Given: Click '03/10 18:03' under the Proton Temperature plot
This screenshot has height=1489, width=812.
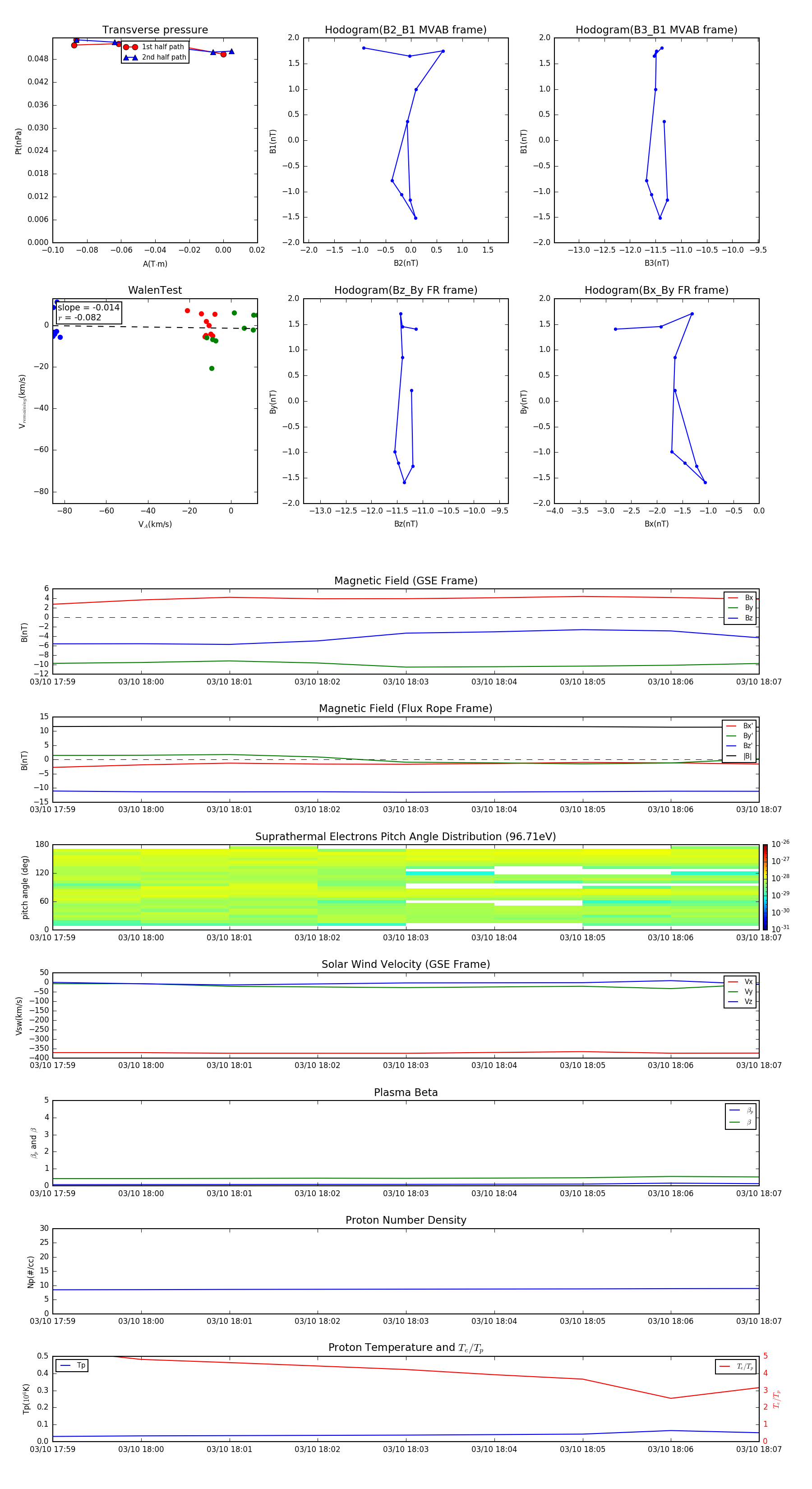Looking at the screenshot, I should [406, 1449].
